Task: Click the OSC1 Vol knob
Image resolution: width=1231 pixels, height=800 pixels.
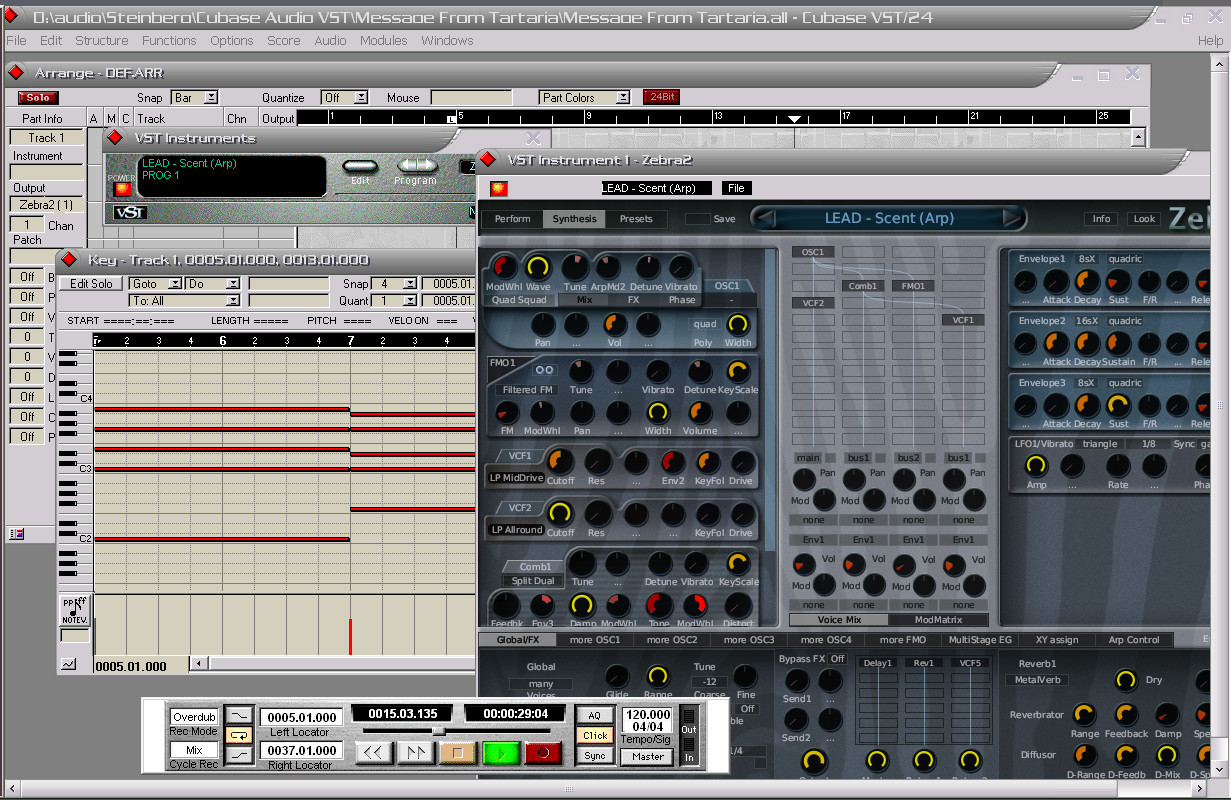Action: [615, 324]
